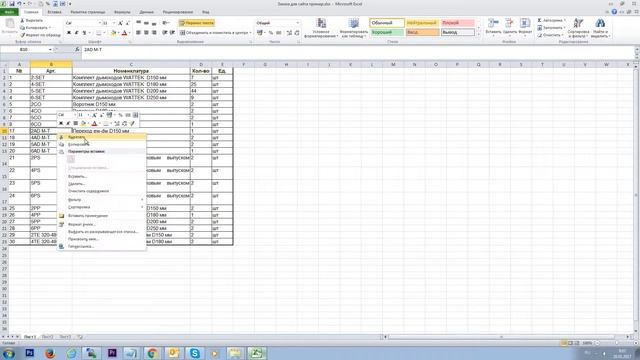Toggle Bold in the ribbon font group
This screenshot has width=640, height=360.
(x=69, y=33)
